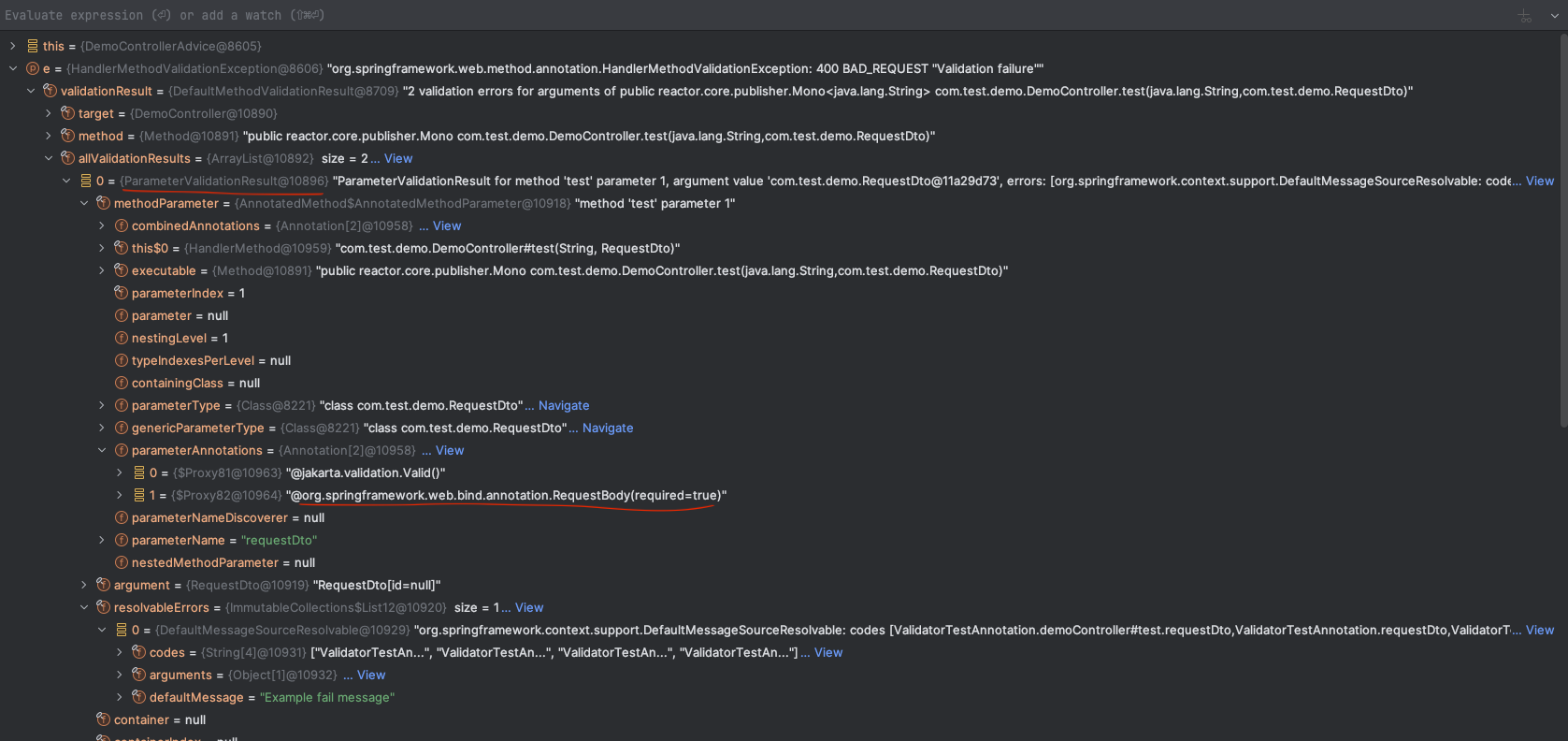Open View link for ParameterValidationResult row

point(1540,181)
